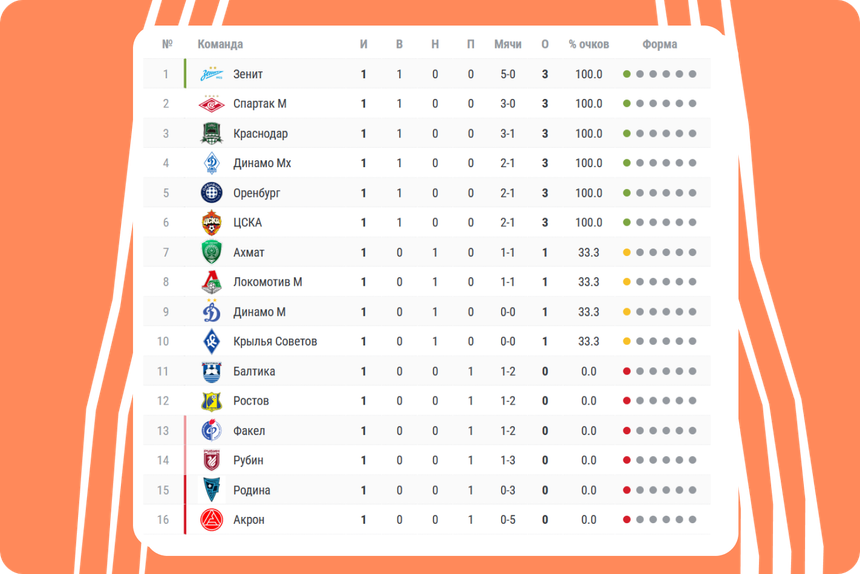Viewport: 860px width, 574px height.
Task: Open the Балтика team name link
Action: pyautogui.click(x=254, y=371)
